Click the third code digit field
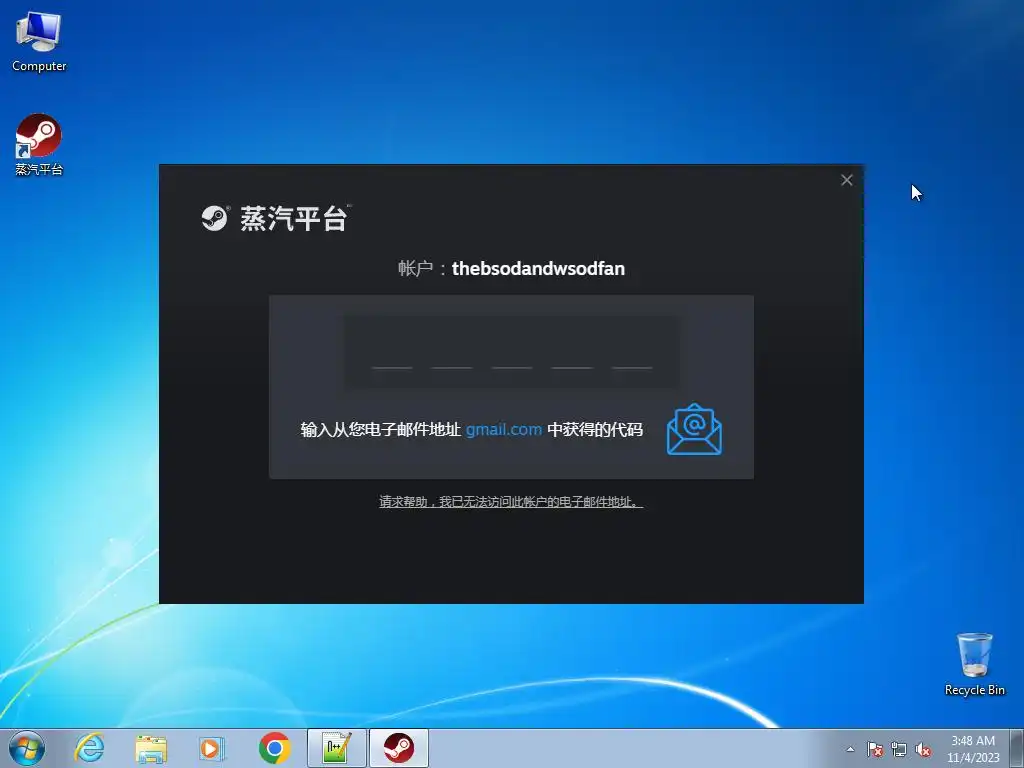 (x=512, y=353)
